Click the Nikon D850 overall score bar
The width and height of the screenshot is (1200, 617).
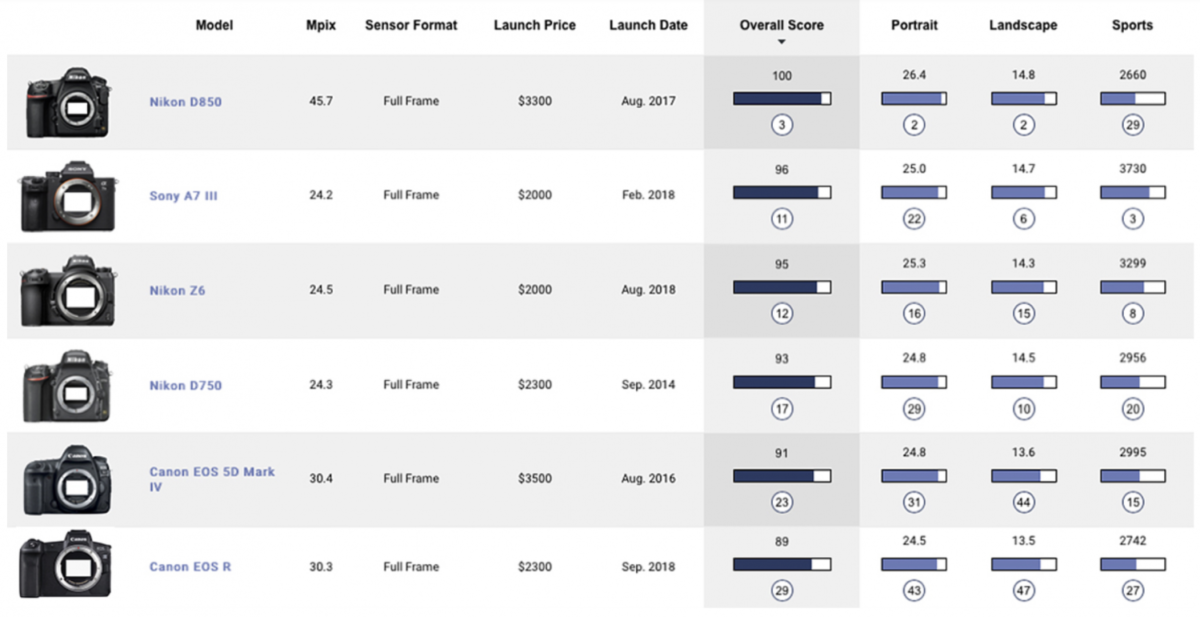click(782, 99)
